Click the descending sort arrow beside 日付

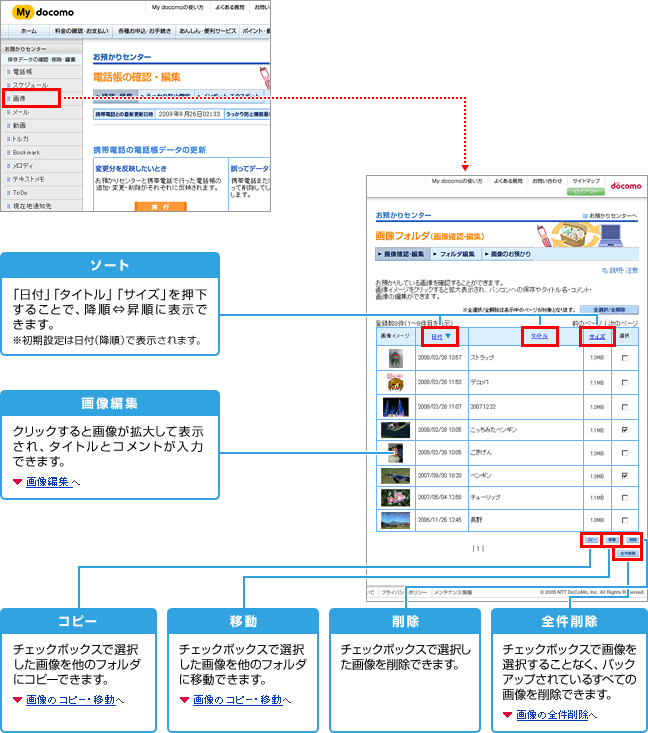pos(449,338)
